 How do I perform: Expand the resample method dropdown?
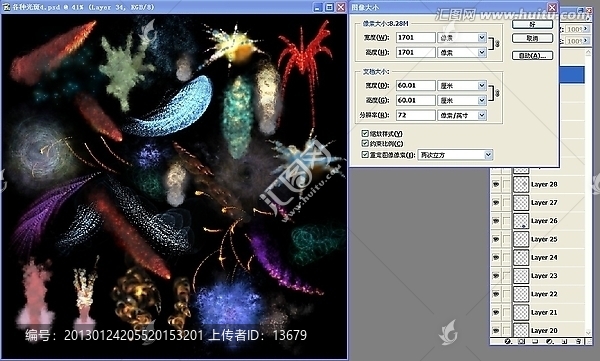click(x=488, y=155)
